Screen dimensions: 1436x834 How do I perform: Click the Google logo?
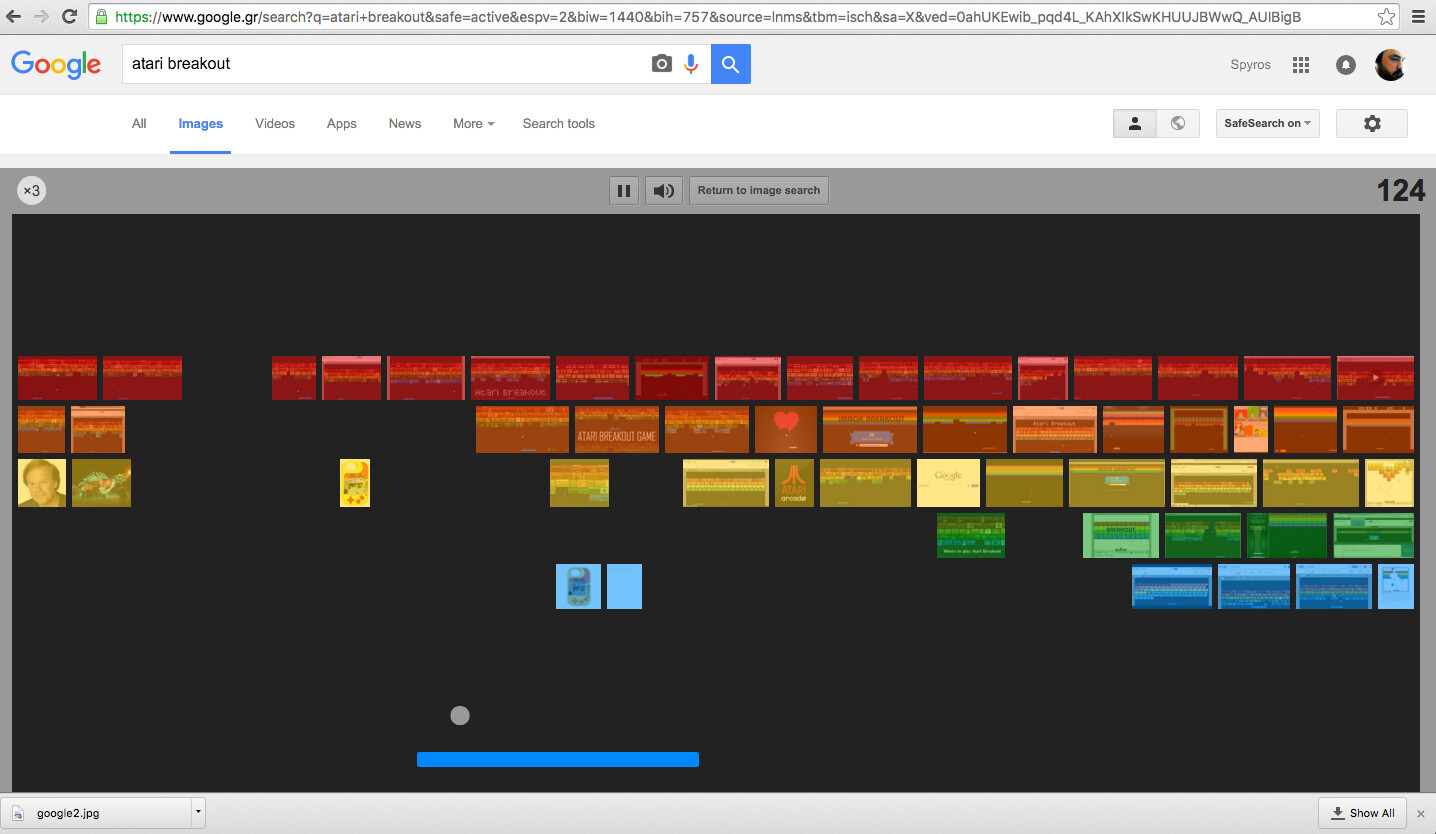(56, 64)
